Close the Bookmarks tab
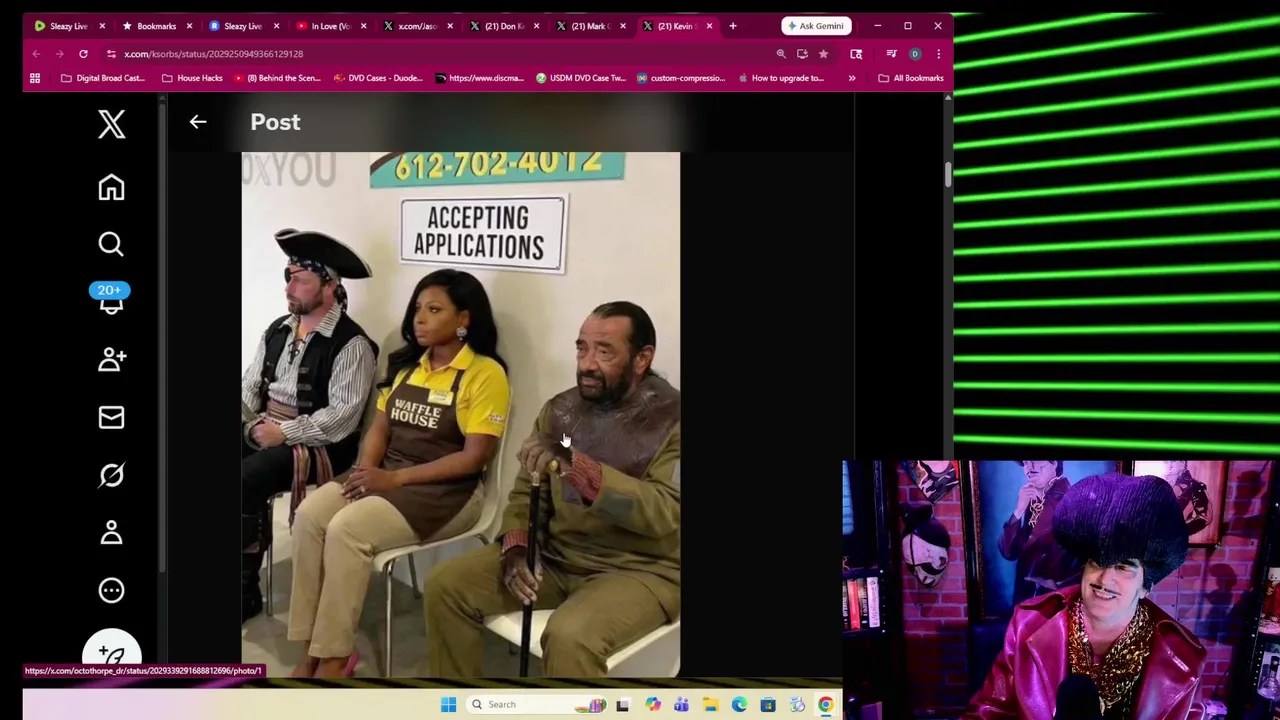Screen dimensions: 1280x720 [x=189, y=26]
